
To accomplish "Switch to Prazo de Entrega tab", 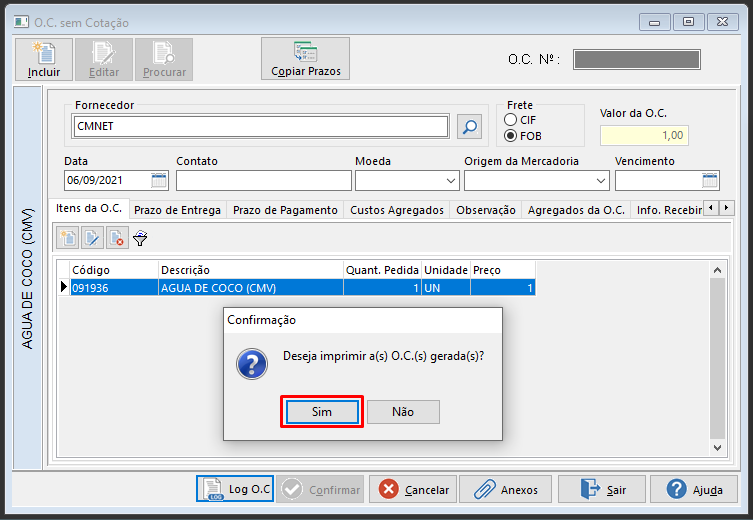I will click(177, 210).
